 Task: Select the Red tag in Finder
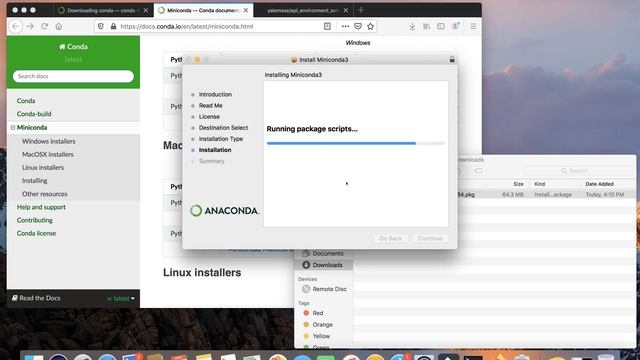[313, 313]
